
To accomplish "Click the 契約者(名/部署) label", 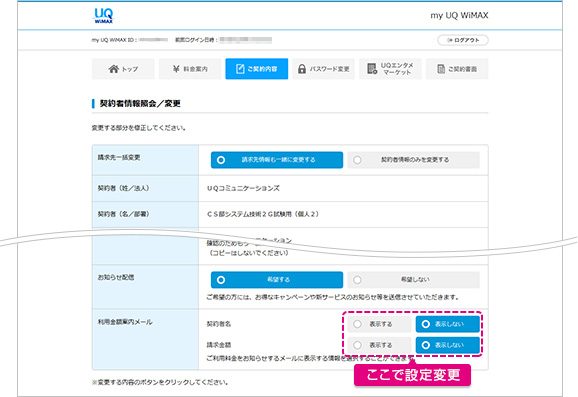I will (123, 214).
